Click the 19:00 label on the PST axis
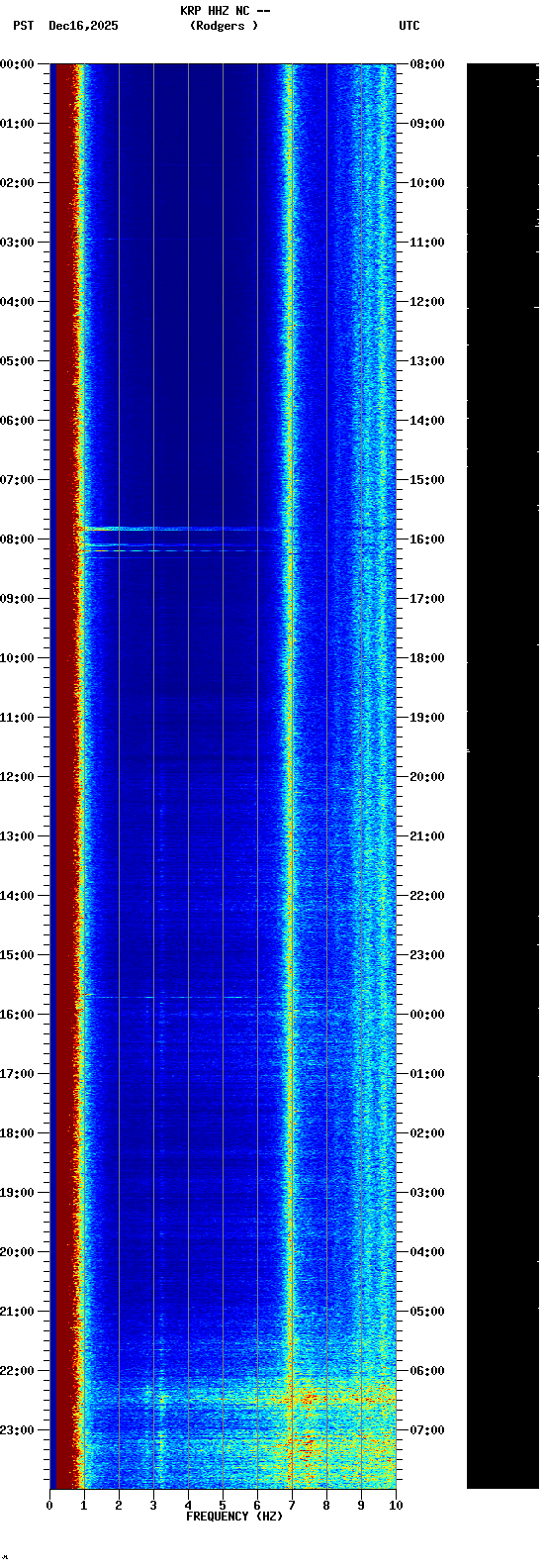This screenshot has width=546, height=1568. (18, 1193)
